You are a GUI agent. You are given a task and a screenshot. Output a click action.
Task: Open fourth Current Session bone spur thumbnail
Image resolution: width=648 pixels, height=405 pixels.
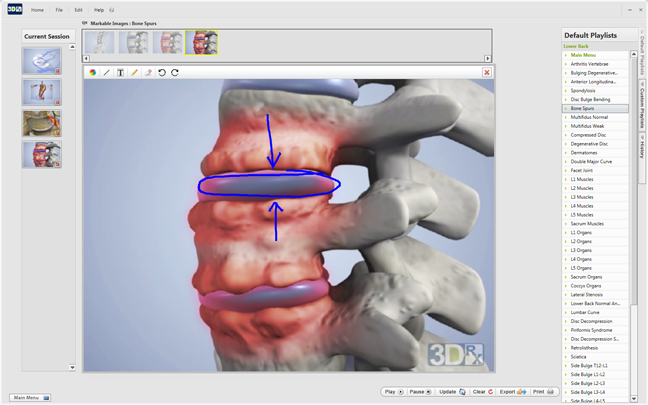(42, 154)
